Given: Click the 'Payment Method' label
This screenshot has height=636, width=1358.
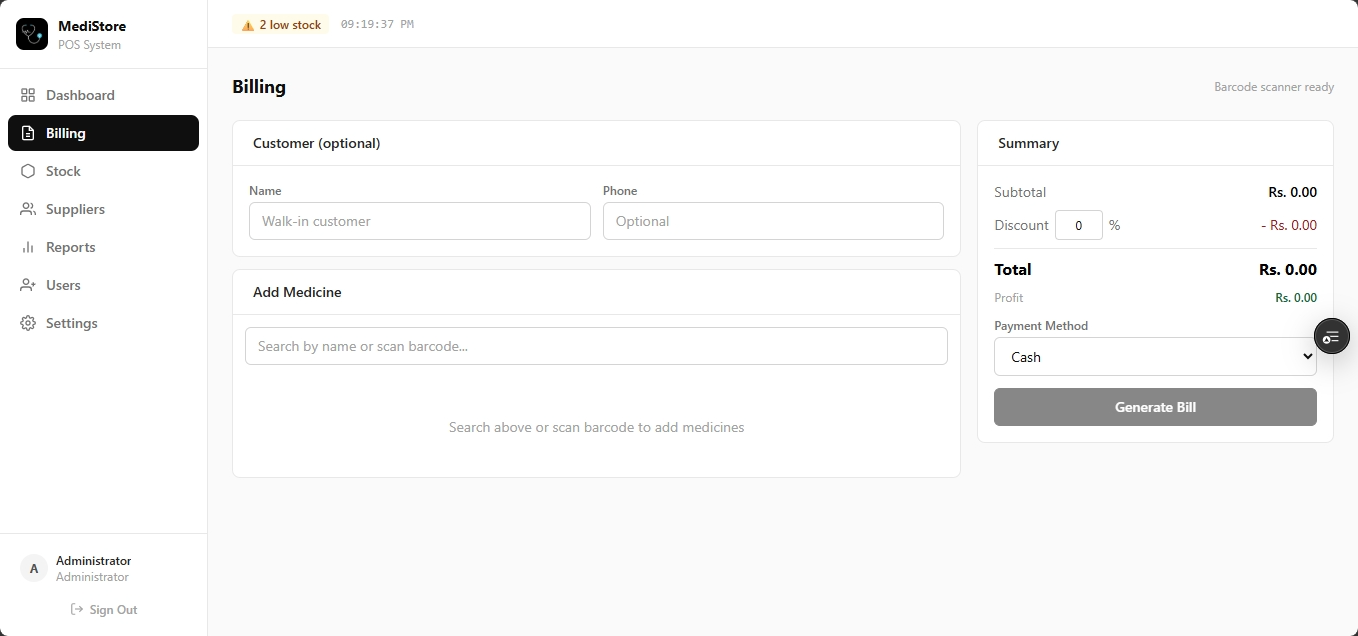Looking at the screenshot, I should [1041, 326].
